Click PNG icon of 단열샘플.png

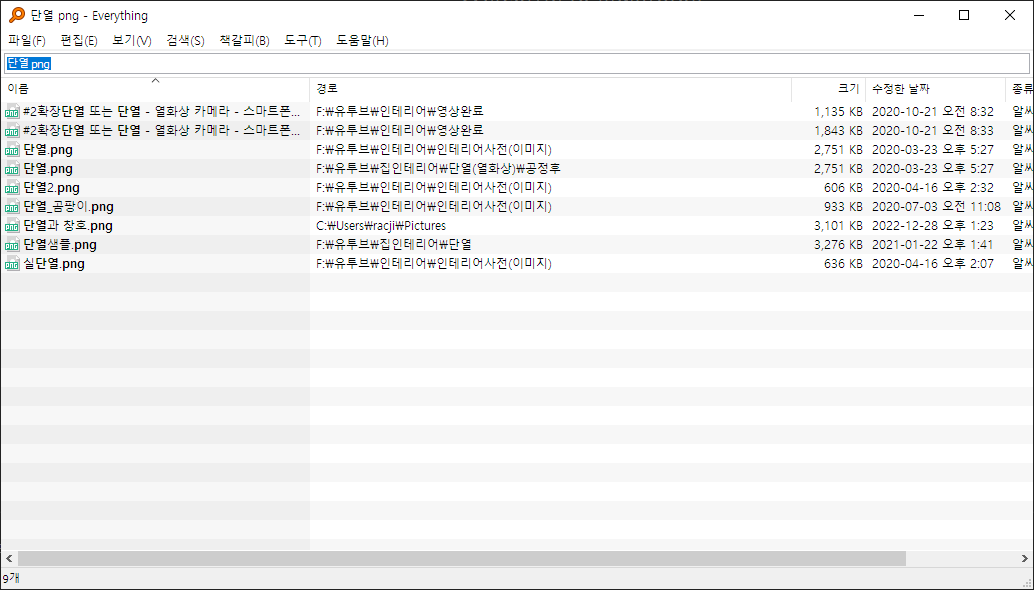(x=12, y=245)
